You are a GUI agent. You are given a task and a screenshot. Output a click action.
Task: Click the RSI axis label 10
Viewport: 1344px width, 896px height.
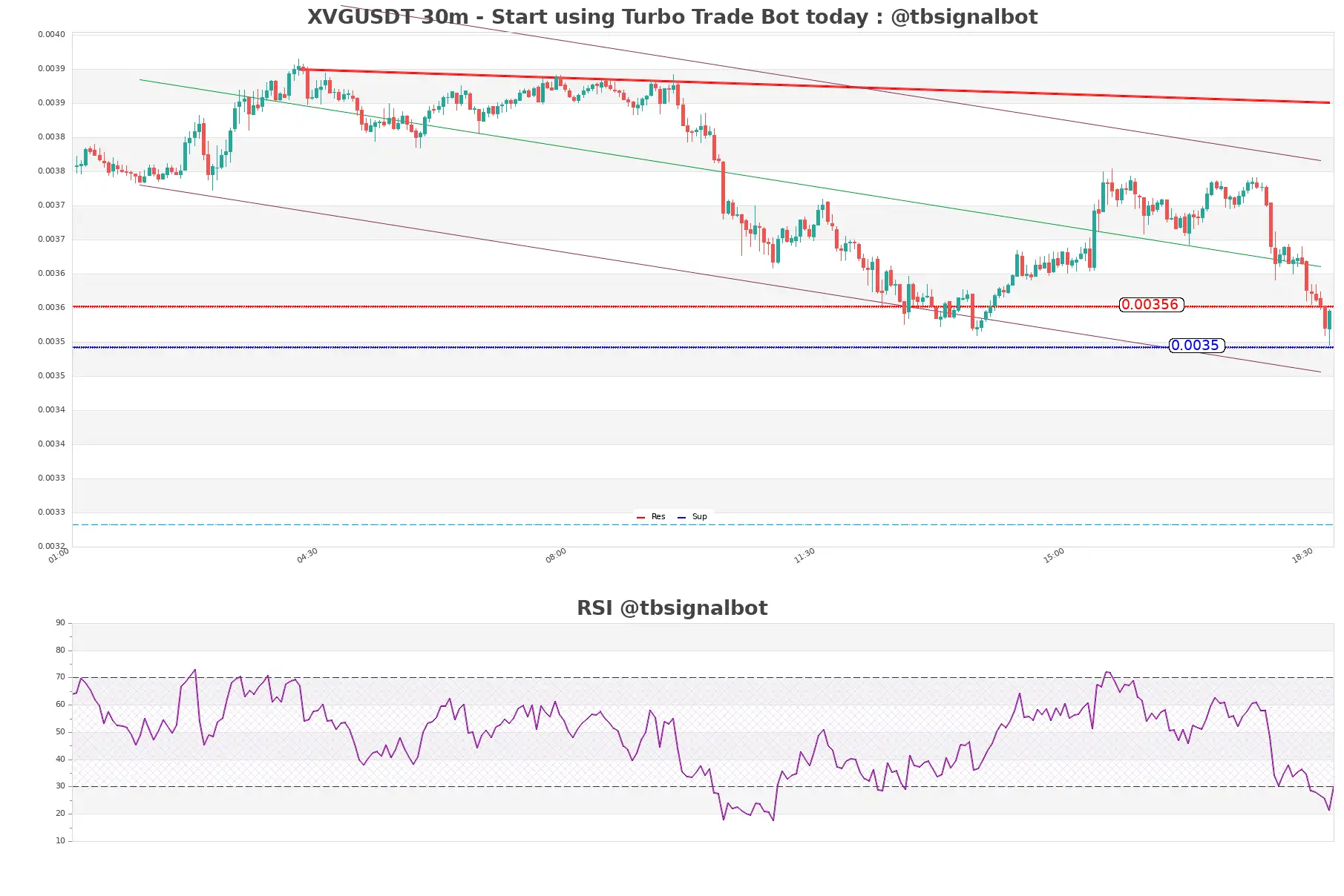coord(60,841)
